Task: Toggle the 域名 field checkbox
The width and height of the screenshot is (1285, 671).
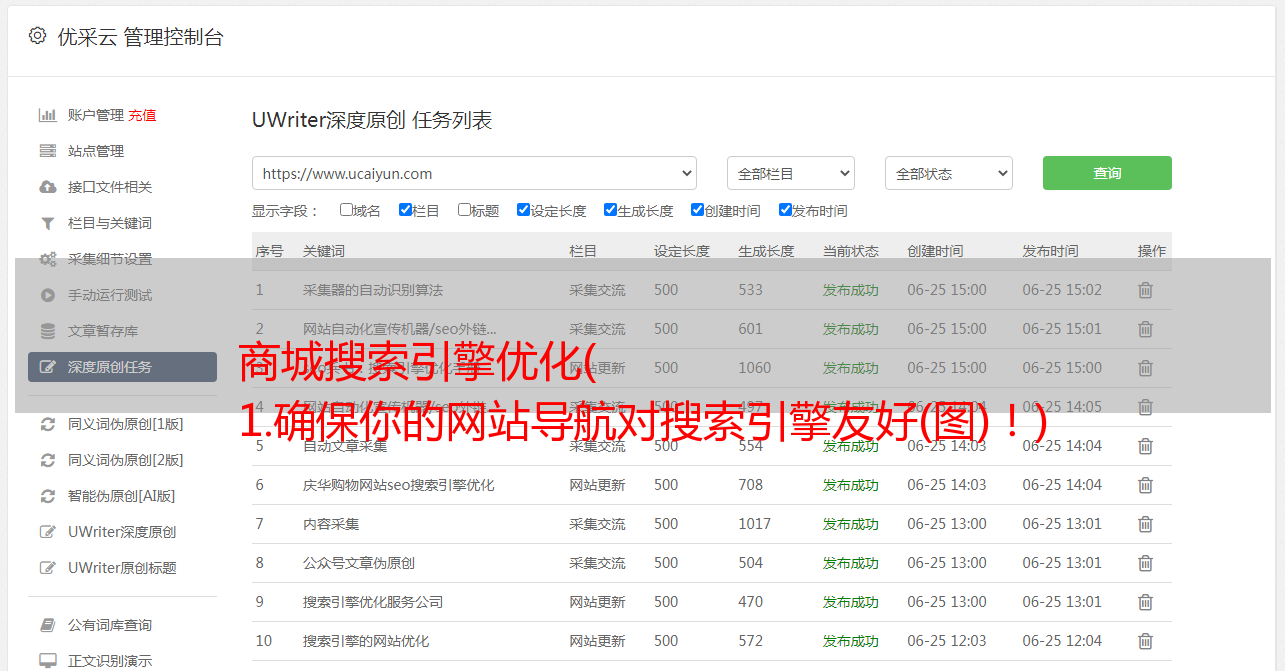Action: [346, 210]
